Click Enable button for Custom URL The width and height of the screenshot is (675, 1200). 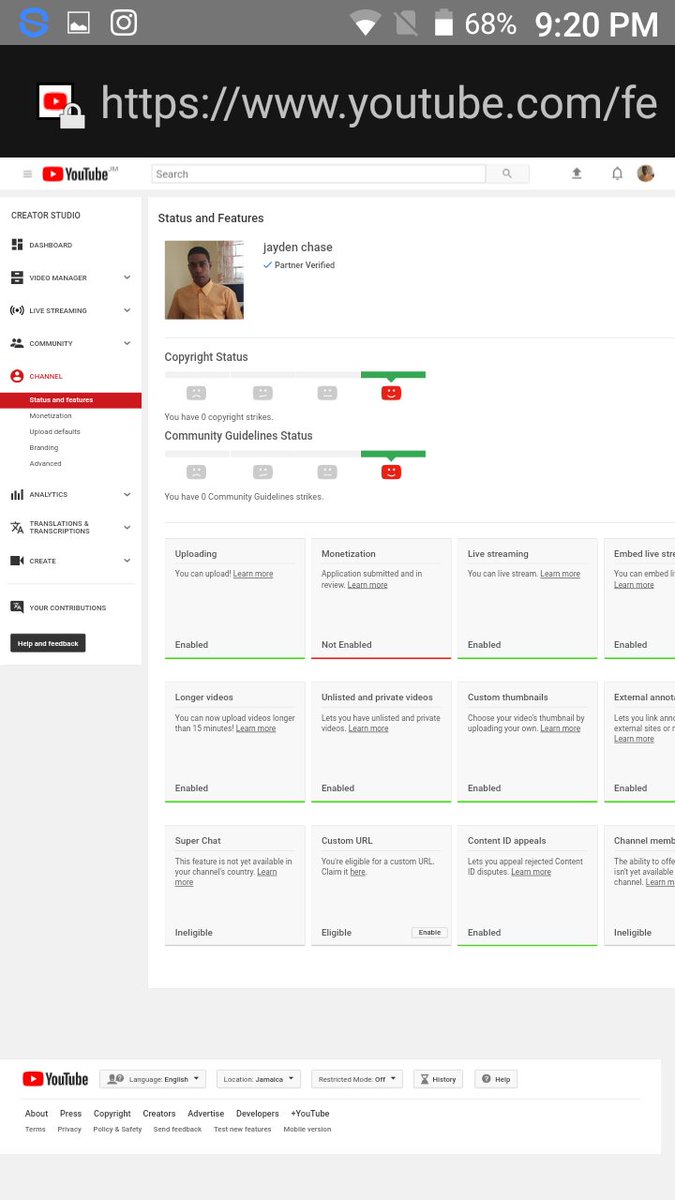pos(430,932)
